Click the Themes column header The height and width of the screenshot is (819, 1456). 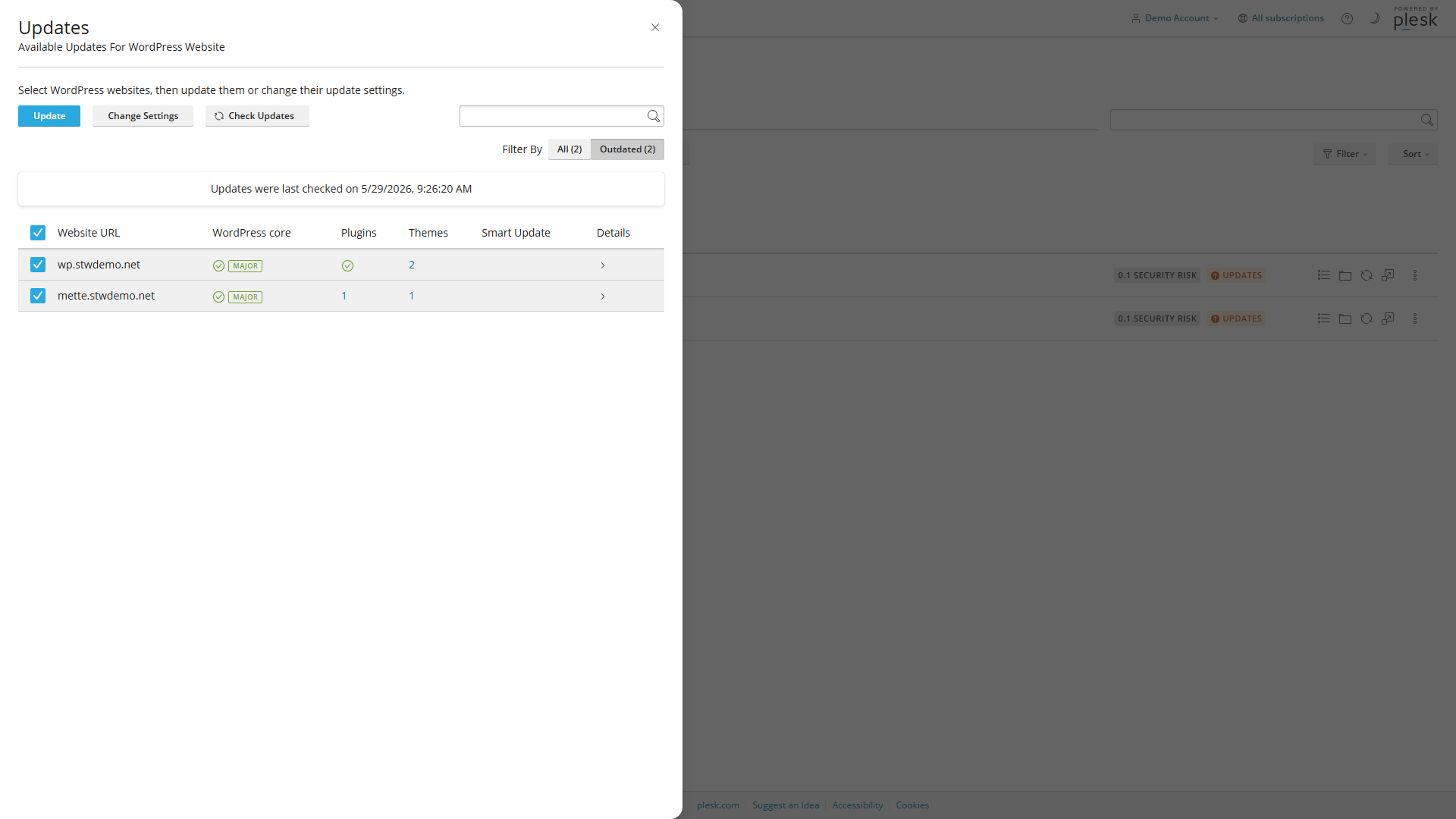coord(428,233)
